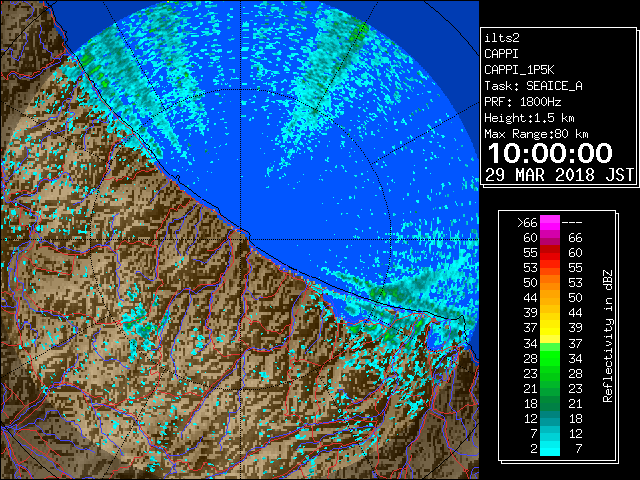Click the '>66' legend threshold label
The width and height of the screenshot is (640, 480).
[527, 222]
